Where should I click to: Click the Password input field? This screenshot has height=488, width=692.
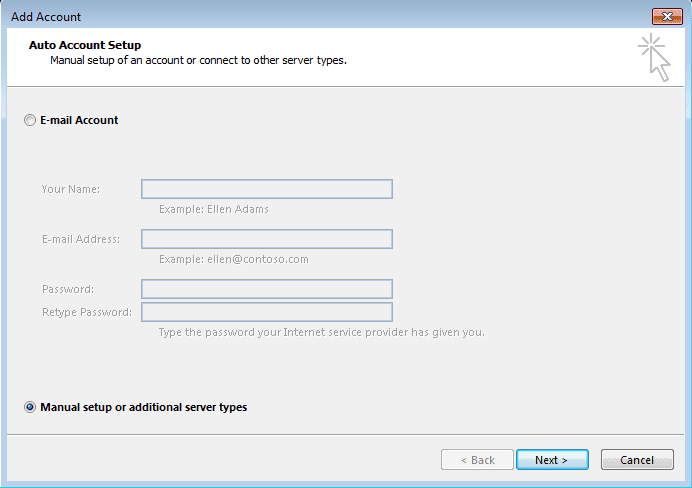point(267,289)
